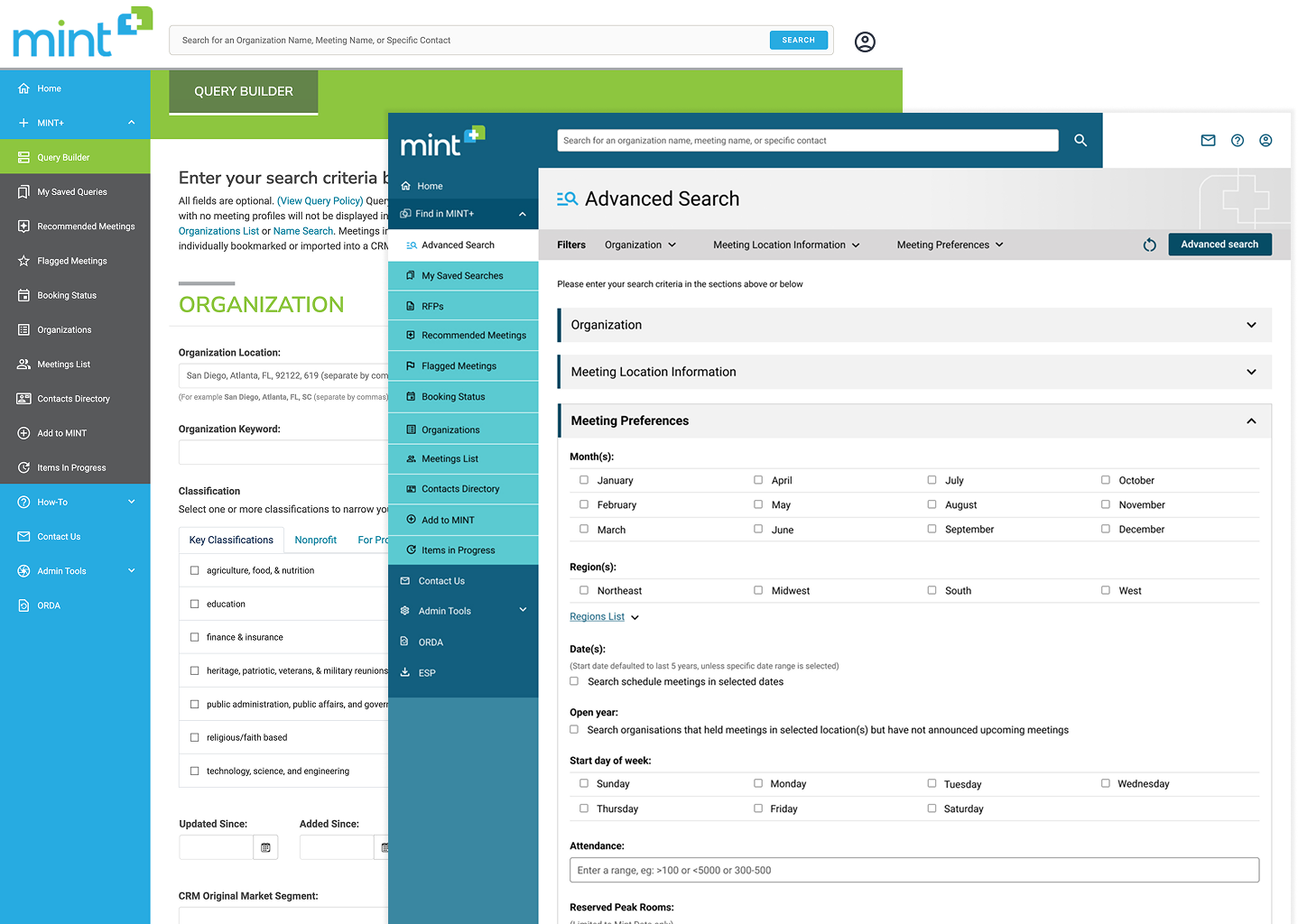Collapse the Meeting Preferences section
This screenshot has height=924, width=1298.
pos(1250,421)
